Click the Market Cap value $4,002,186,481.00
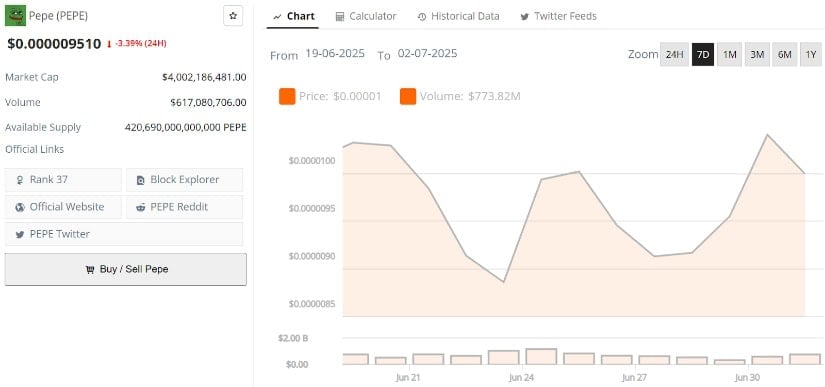 coord(204,77)
